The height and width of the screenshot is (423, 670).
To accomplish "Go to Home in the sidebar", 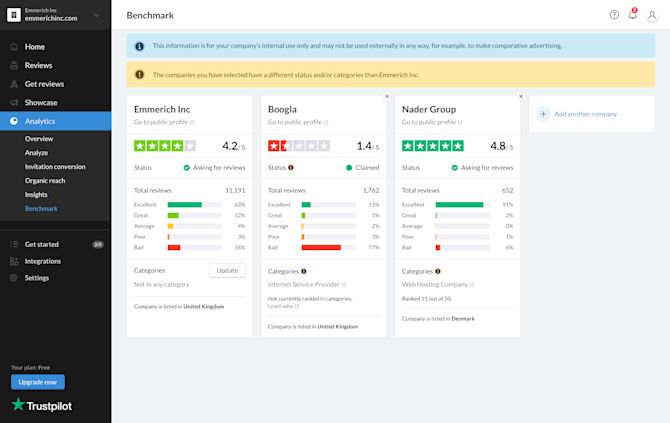I will (35, 47).
